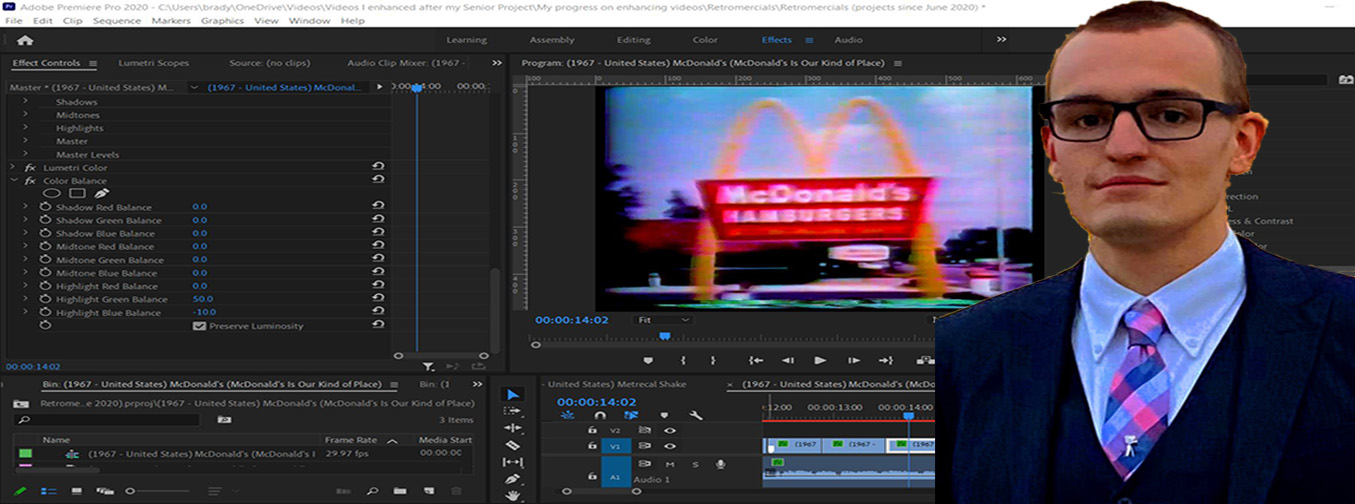
Task: Toggle animation stopwatch for Shadow Red Balance
Action: (45, 207)
